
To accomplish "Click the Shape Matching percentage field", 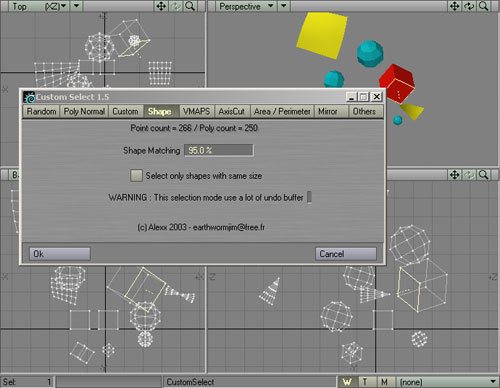I will (x=219, y=150).
